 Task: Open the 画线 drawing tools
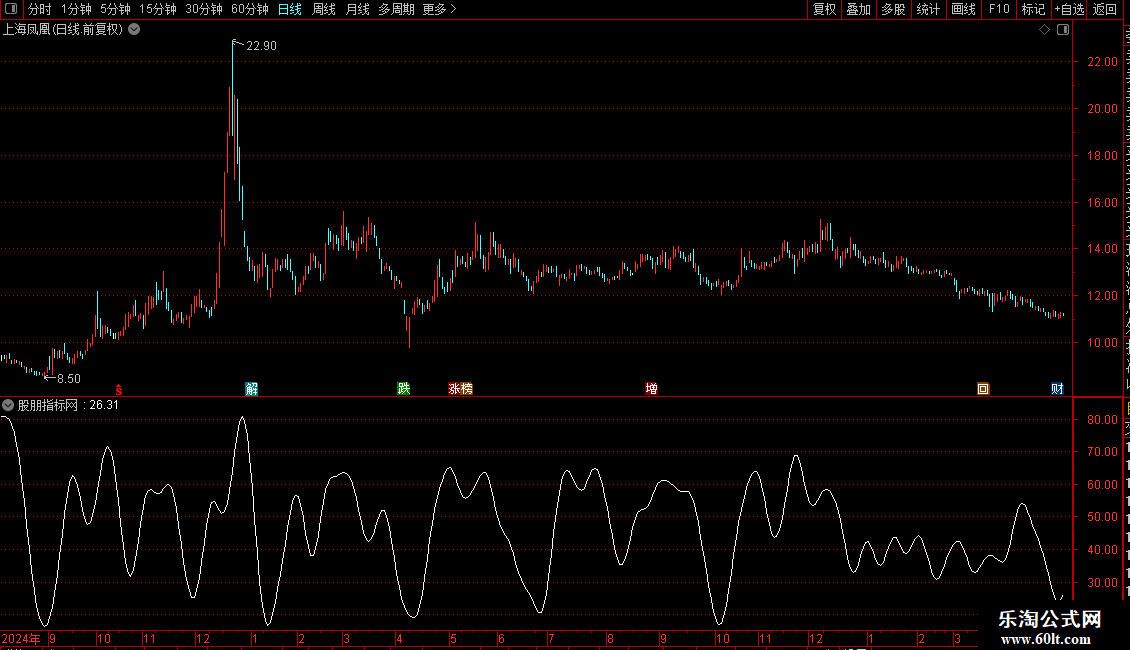tap(963, 9)
